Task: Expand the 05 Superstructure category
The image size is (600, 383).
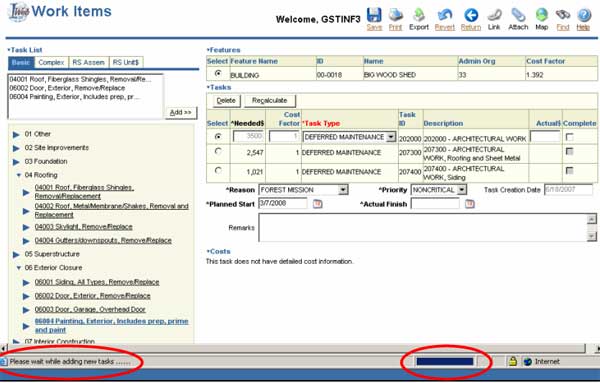Action: point(16,254)
